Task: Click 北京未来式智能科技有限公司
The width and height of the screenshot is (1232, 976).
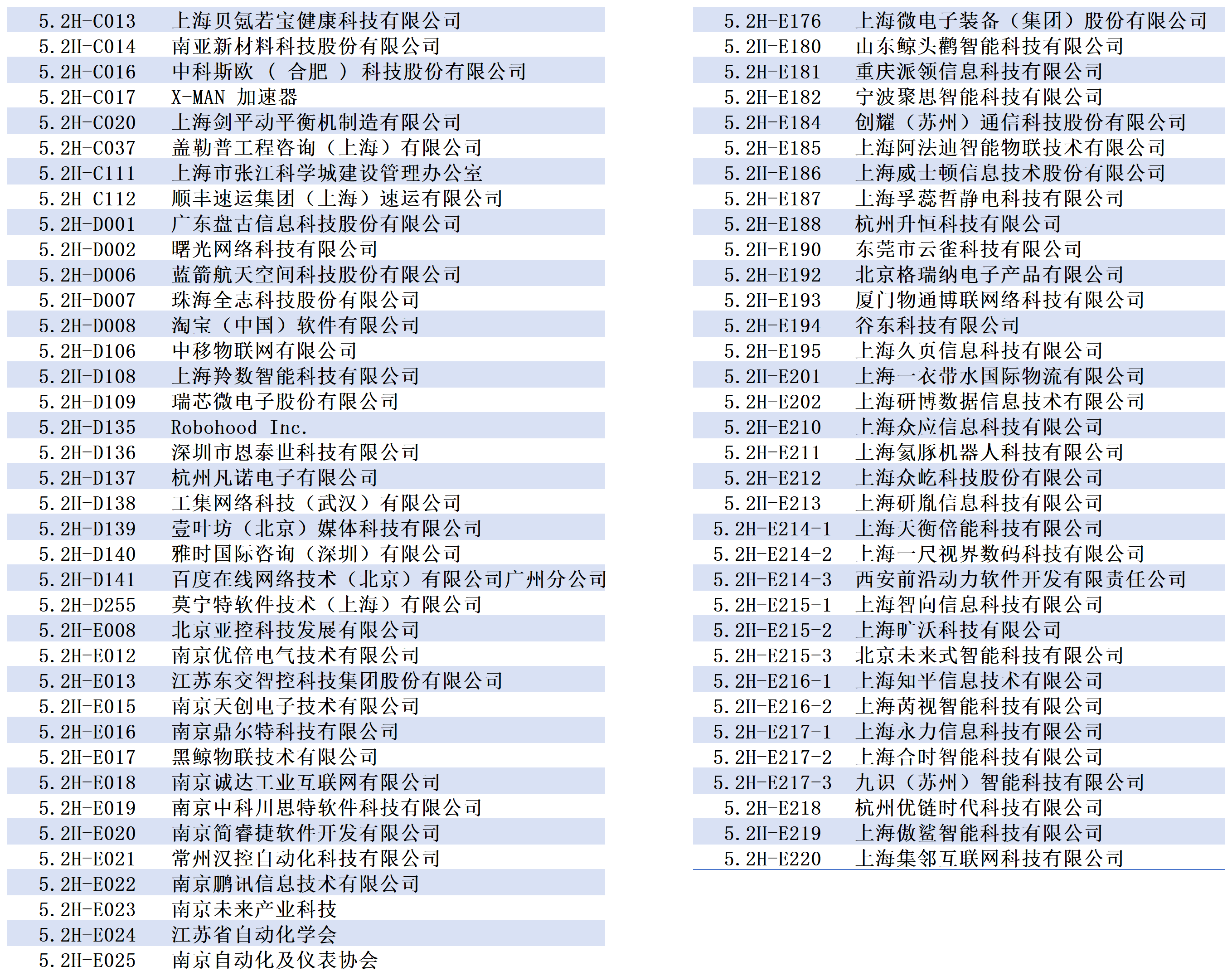Action: [x=989, y=656]
